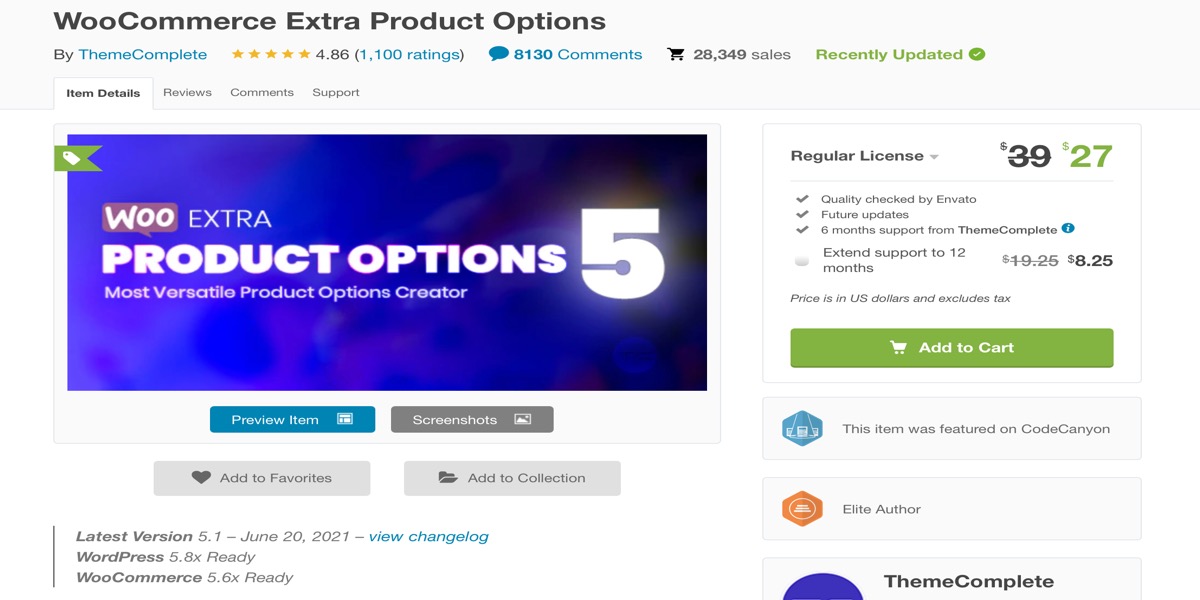Click the blue CodeCanyon featured badge icon
Image resolution: width=1200 pixels, height=600 pixels.
click(802, 428)
